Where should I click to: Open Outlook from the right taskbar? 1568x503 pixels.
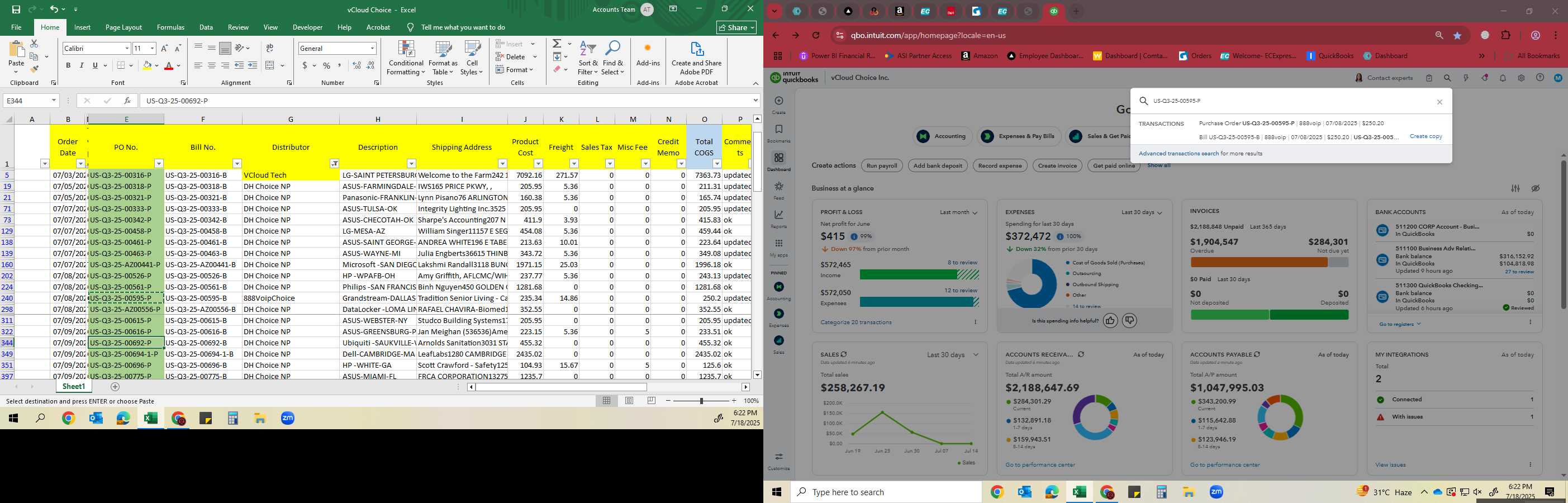pos(1024,492)
